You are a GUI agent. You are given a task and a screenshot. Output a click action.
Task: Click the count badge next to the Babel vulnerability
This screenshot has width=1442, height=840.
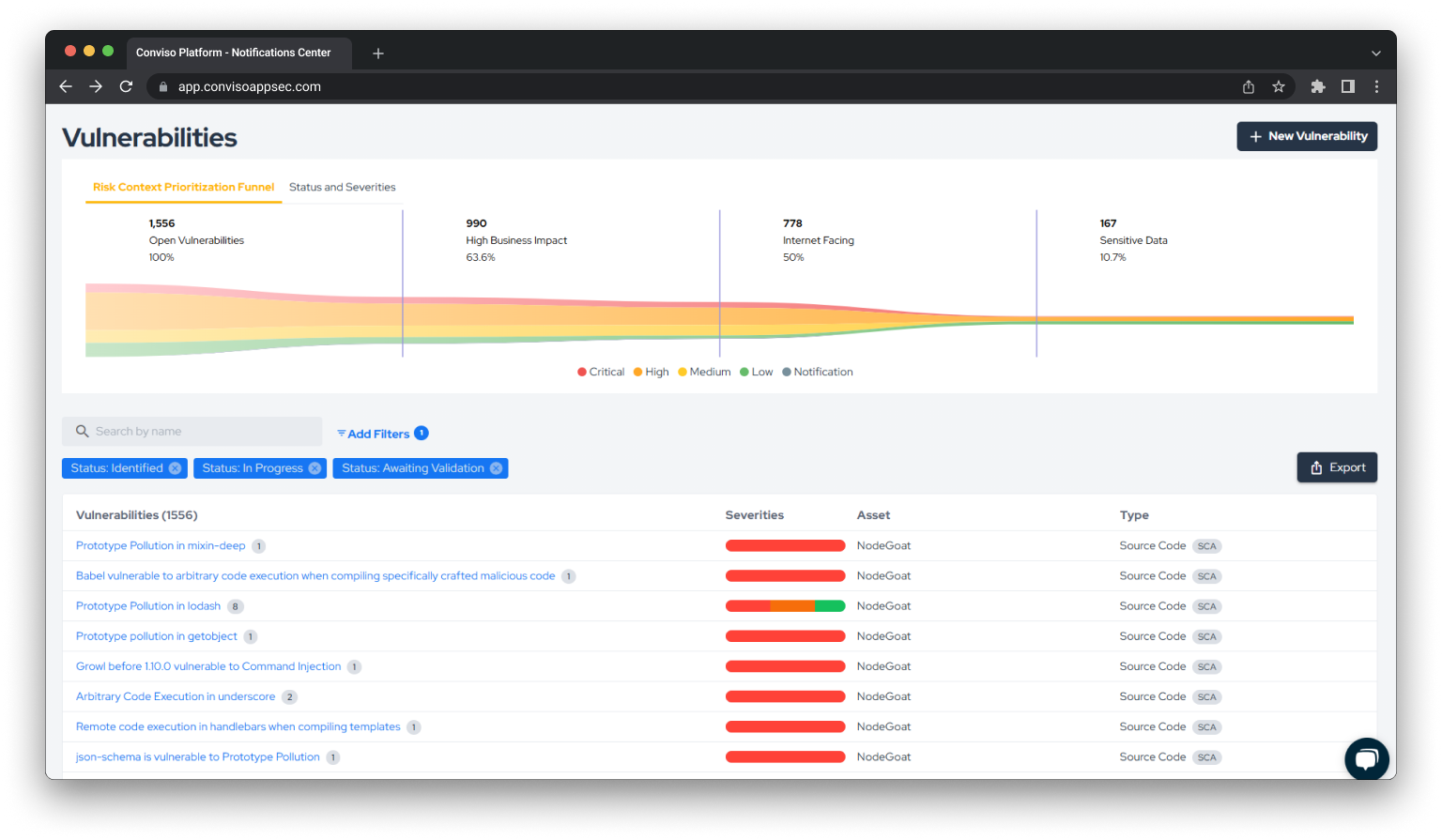(x=569, y=576)
